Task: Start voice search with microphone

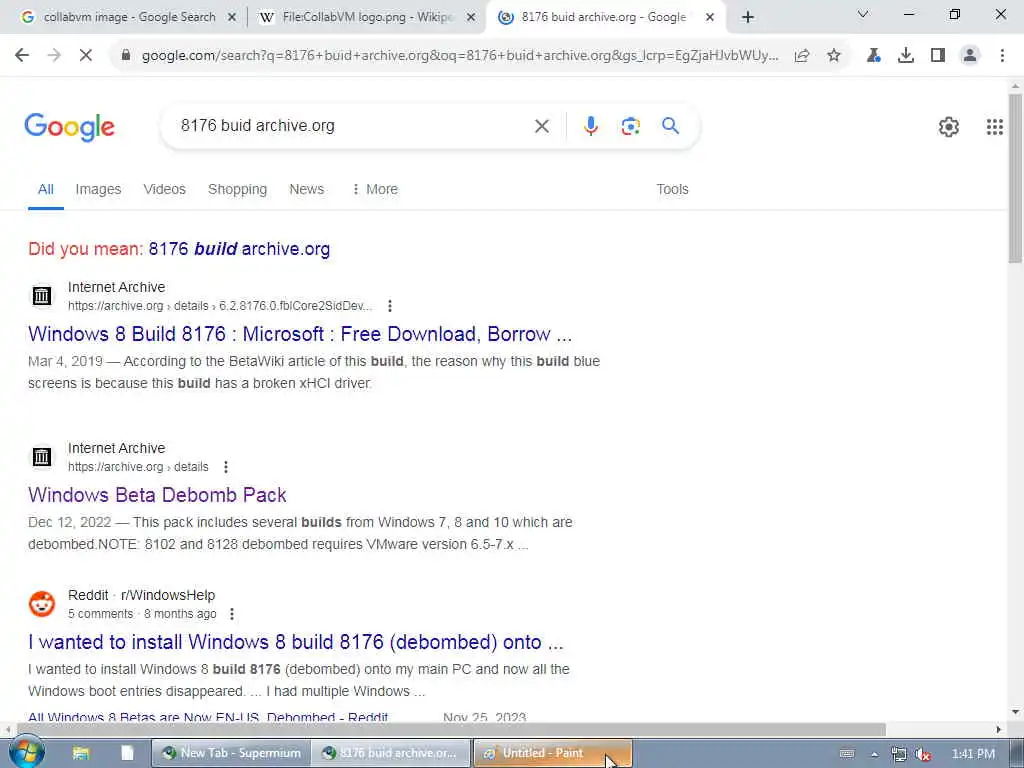Action: click(x=590, y=125)
